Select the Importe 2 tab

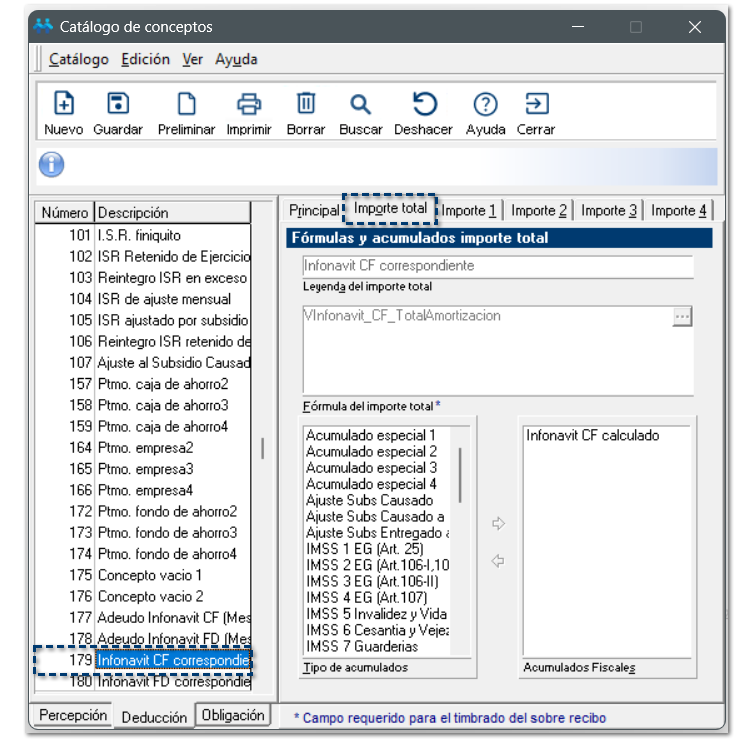click(538, 210)
